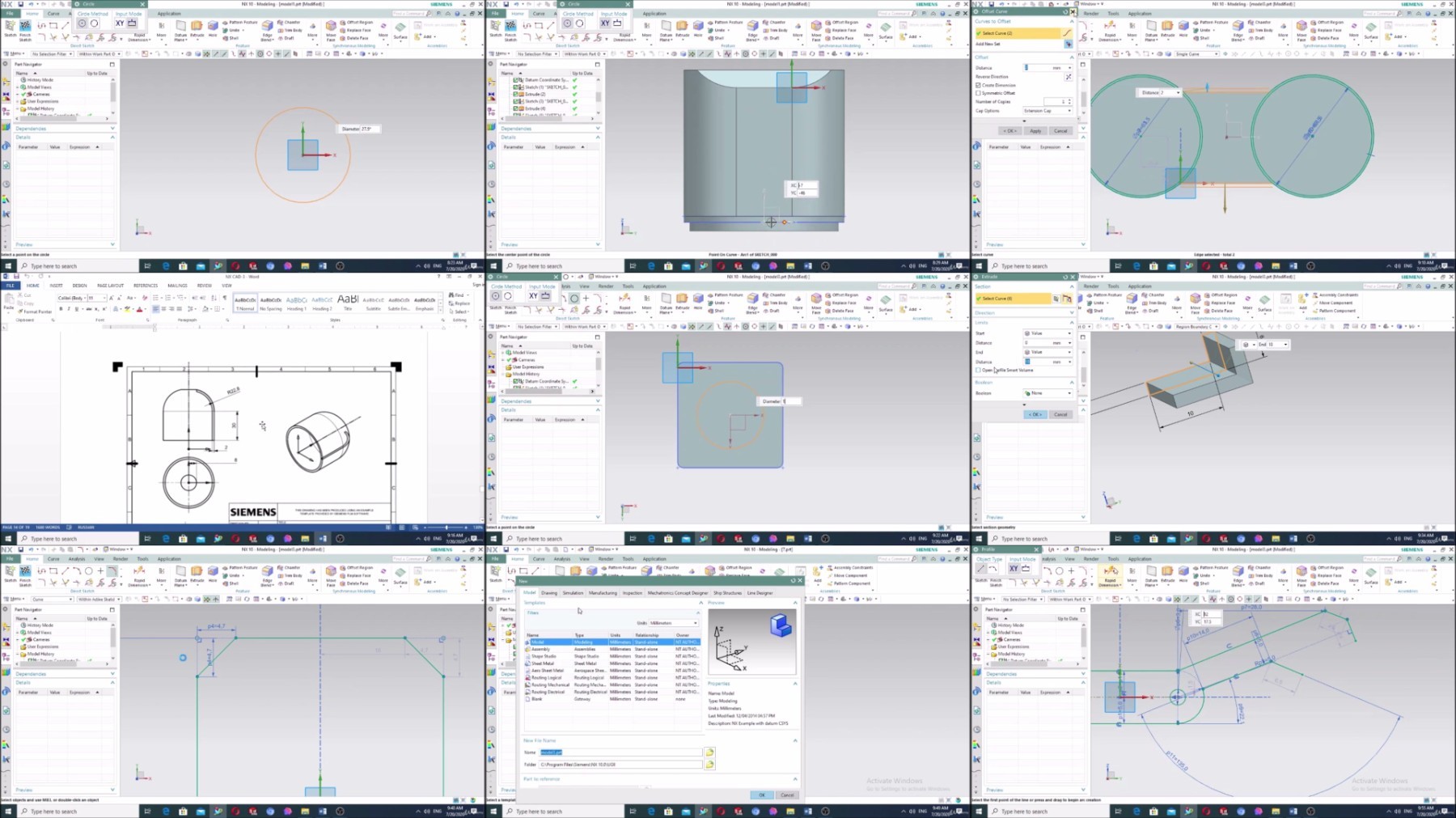Click Move Component icon in New dialog window

(x=830, y=575)
